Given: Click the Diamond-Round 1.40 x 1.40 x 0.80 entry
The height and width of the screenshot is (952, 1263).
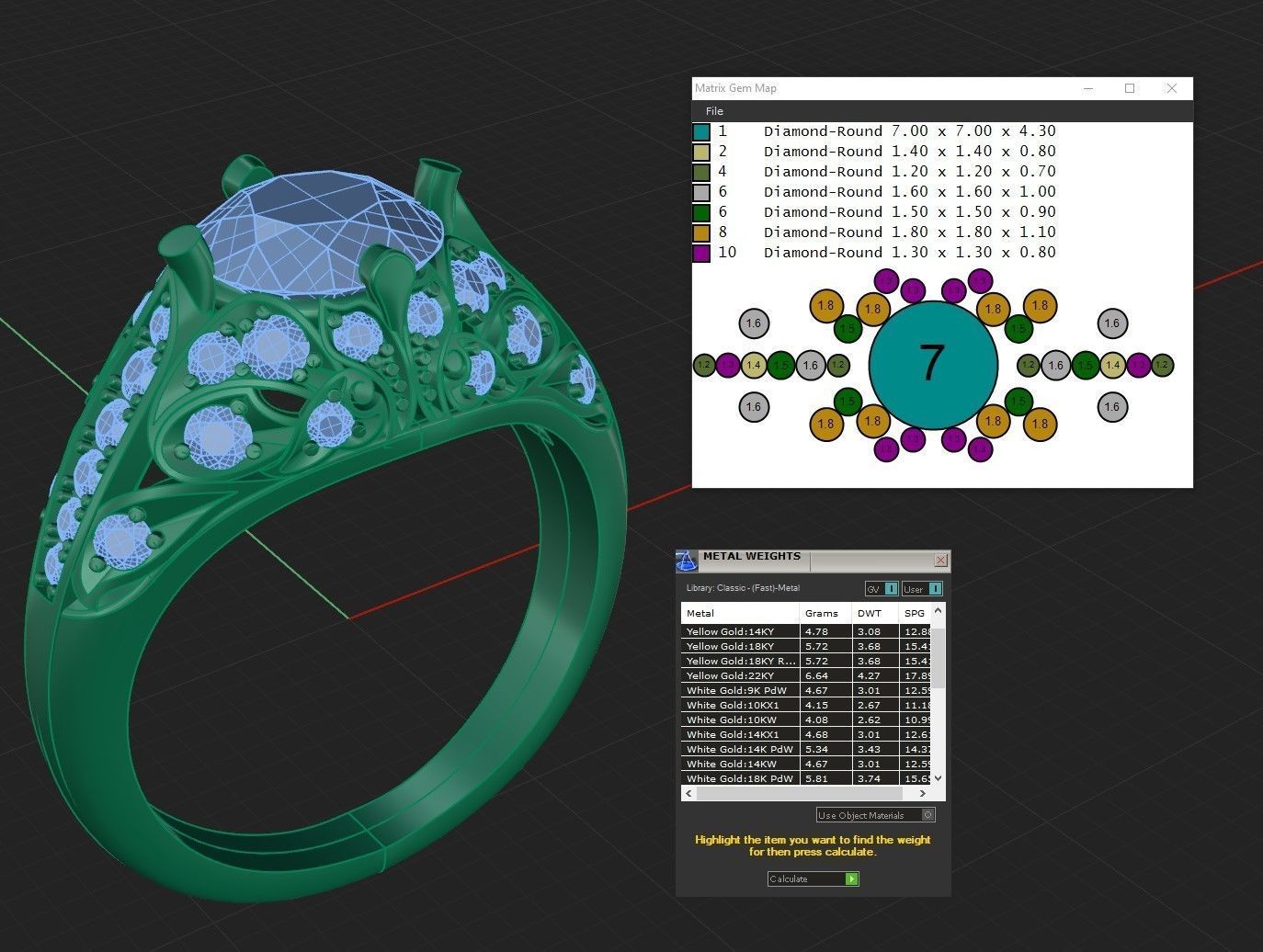Looking at the screenshot, I should pyautogui.click(x=909, y=152).
